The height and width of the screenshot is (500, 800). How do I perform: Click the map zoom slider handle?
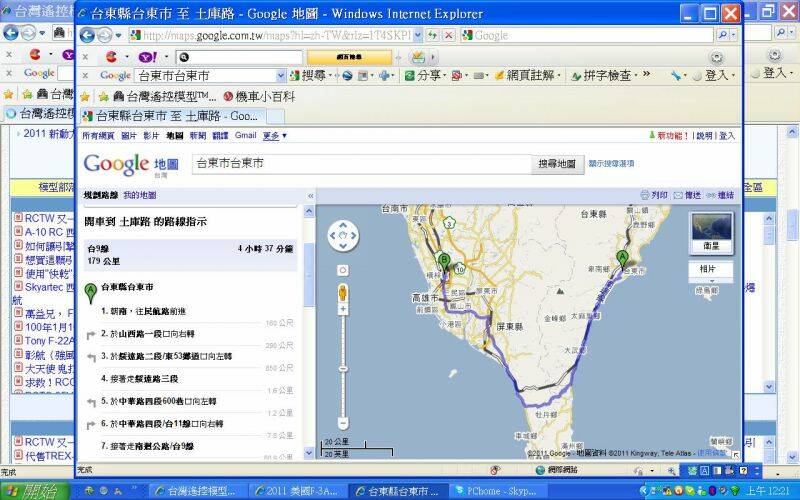click(x=343, y=368)
